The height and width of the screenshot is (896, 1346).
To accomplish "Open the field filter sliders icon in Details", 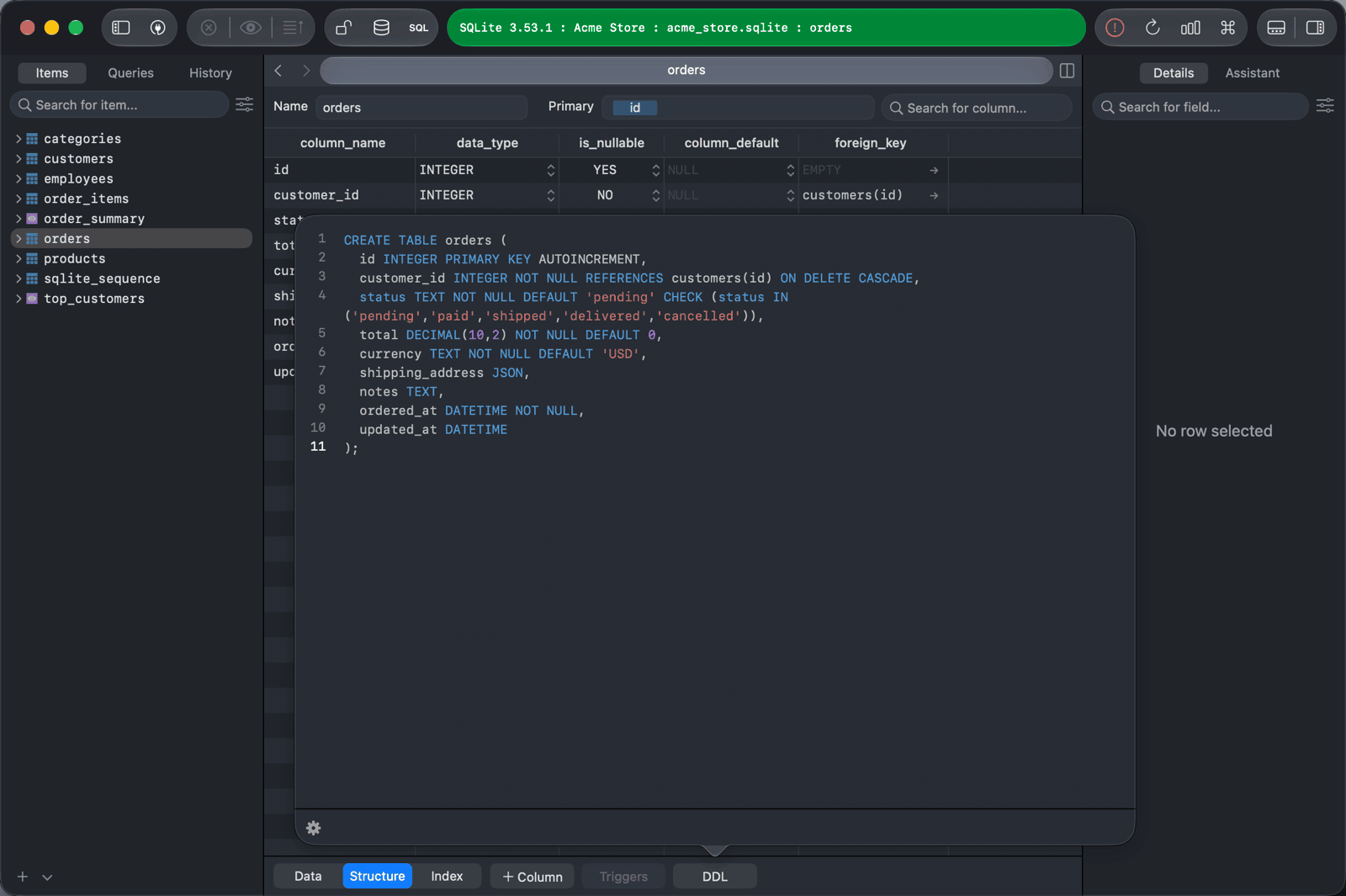I will (1325, 105).
